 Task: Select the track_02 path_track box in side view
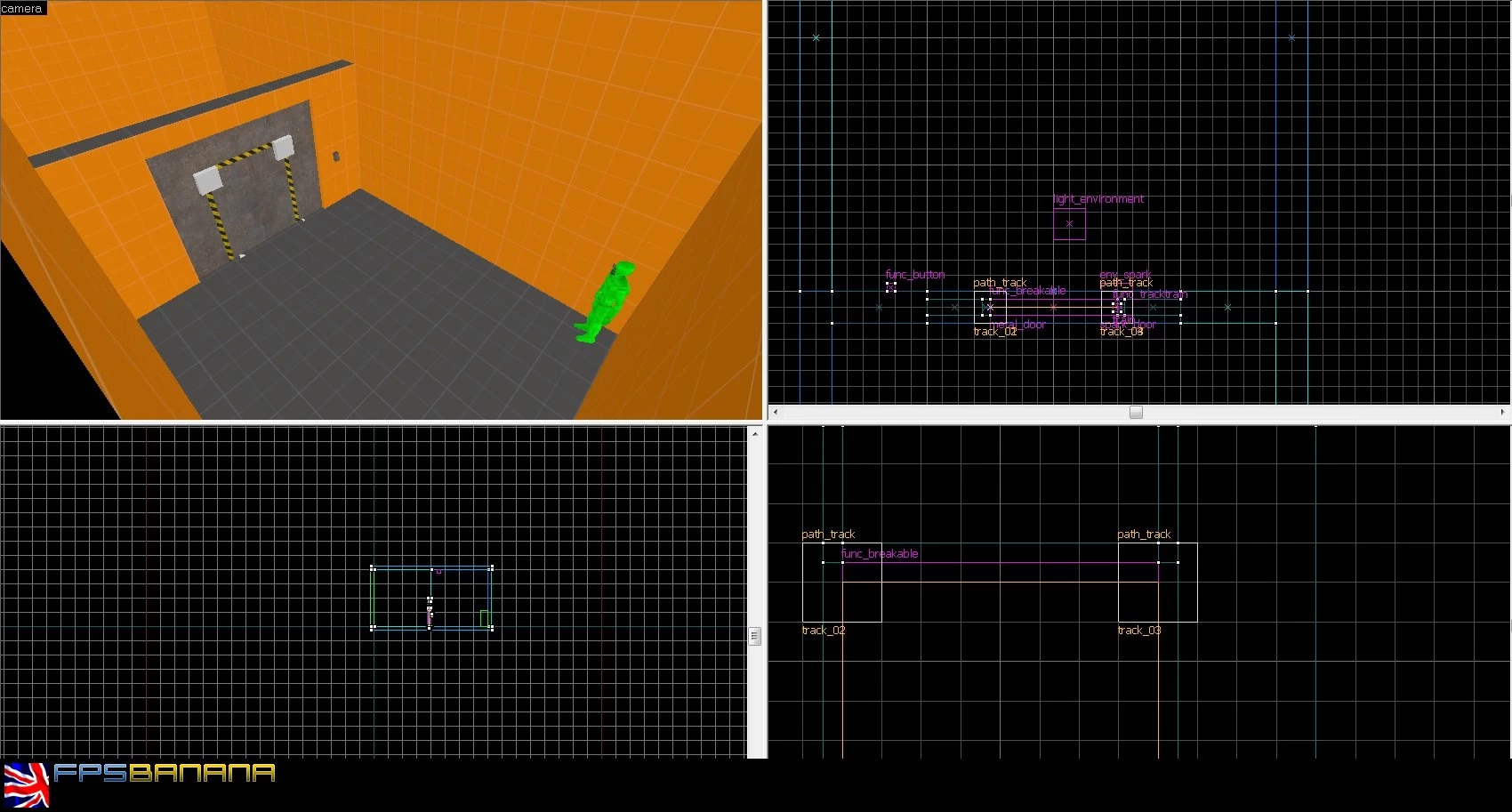coord(841,583)
